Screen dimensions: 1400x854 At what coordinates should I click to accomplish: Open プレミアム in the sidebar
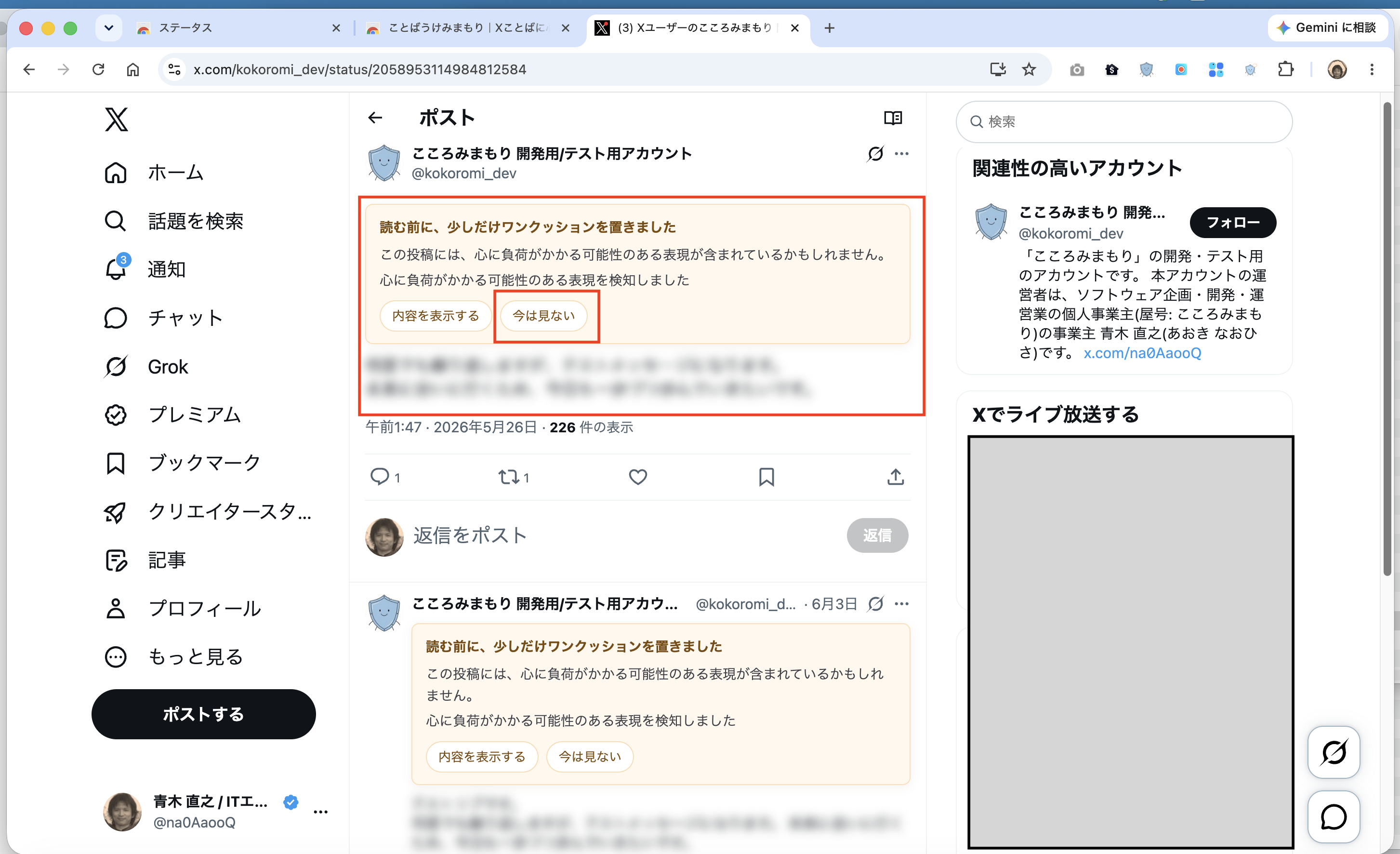pyautogui.click(x=172, y=415)
